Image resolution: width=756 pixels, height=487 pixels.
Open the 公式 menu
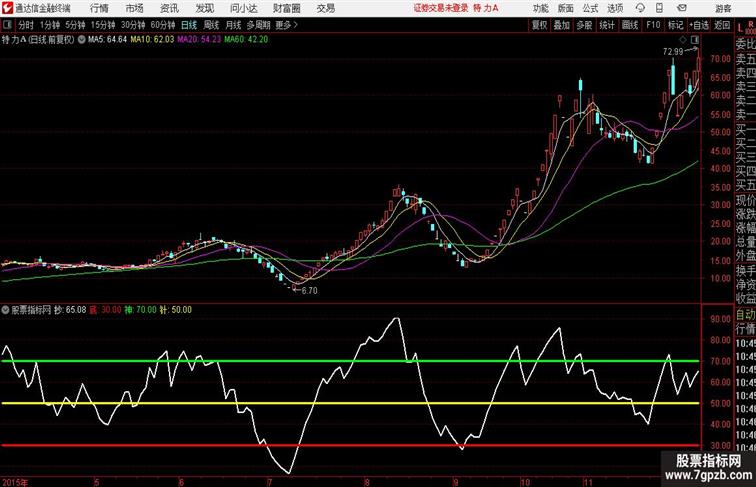[x=590, y=8]
